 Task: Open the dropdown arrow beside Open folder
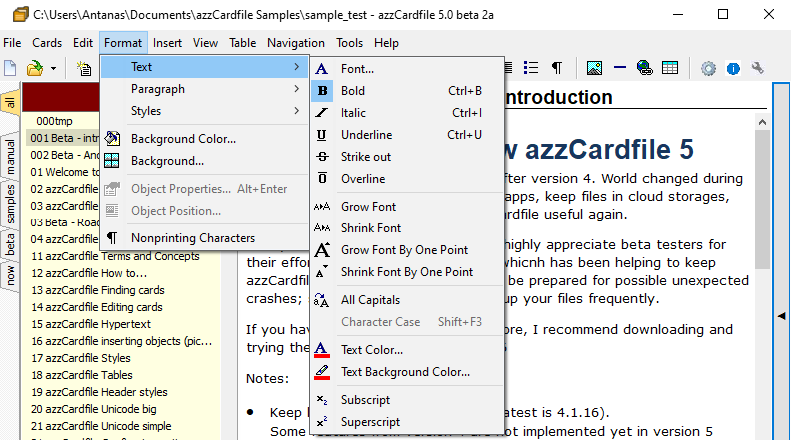pyautogui.click(x=53, y=68)
